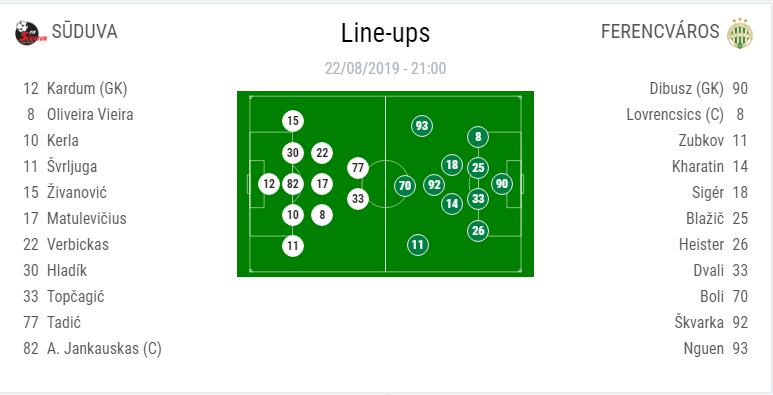
Task: Open the SŪDUVA team name
Action: (x=84, y=32)
